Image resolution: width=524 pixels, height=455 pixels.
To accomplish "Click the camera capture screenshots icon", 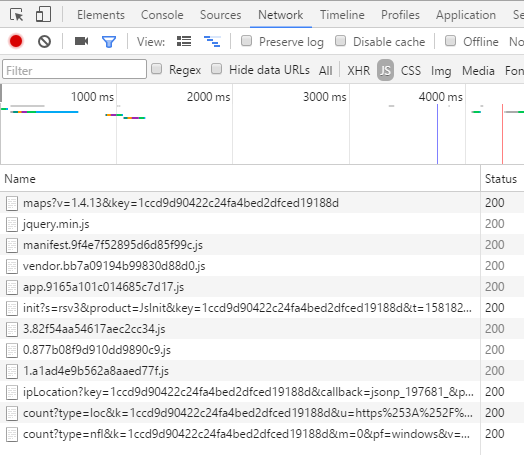I will pyautogui.click(x=81, y=41).
